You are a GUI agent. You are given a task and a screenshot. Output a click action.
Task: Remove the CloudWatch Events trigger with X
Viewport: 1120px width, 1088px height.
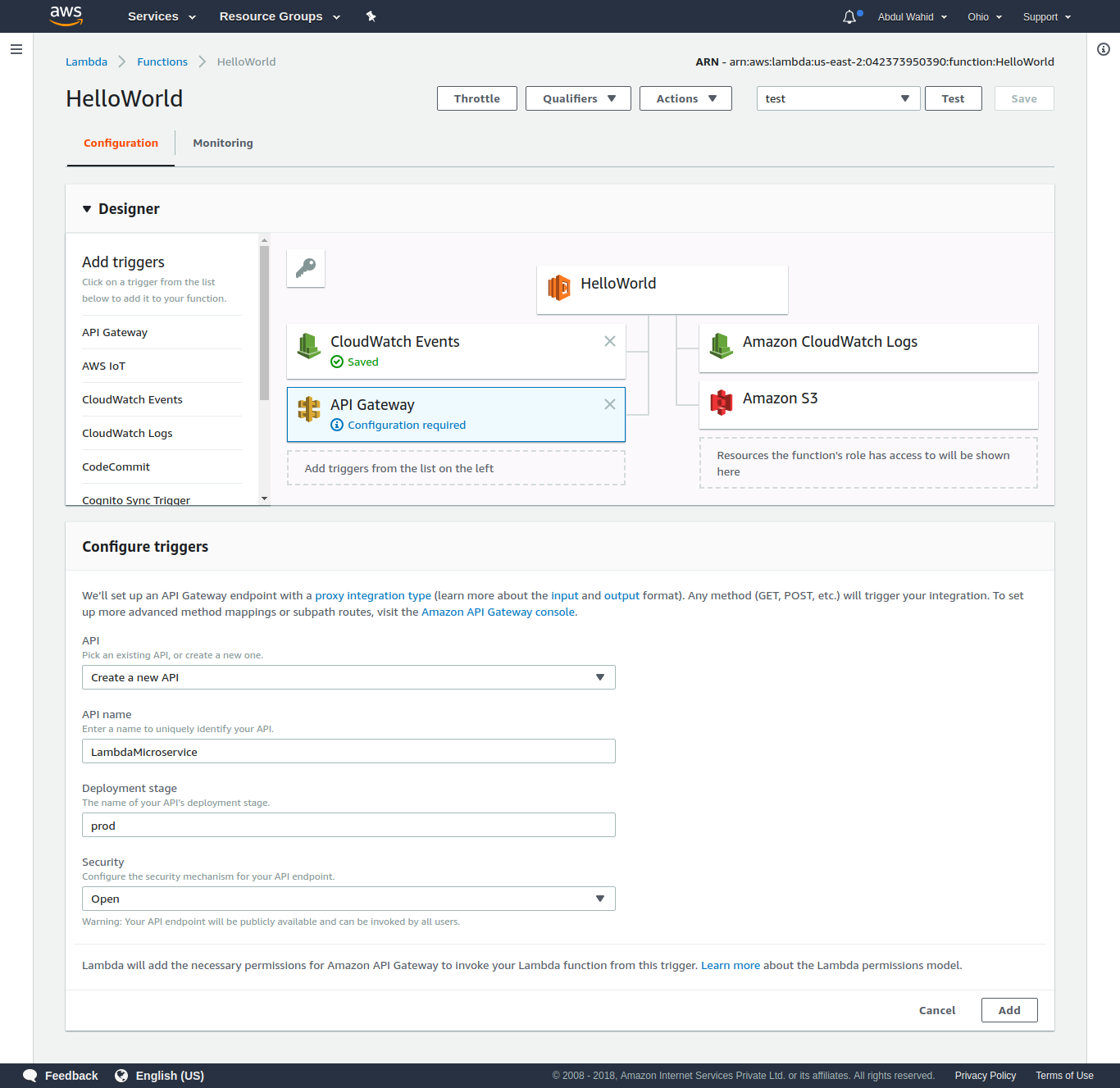click(x=610, y=341)
